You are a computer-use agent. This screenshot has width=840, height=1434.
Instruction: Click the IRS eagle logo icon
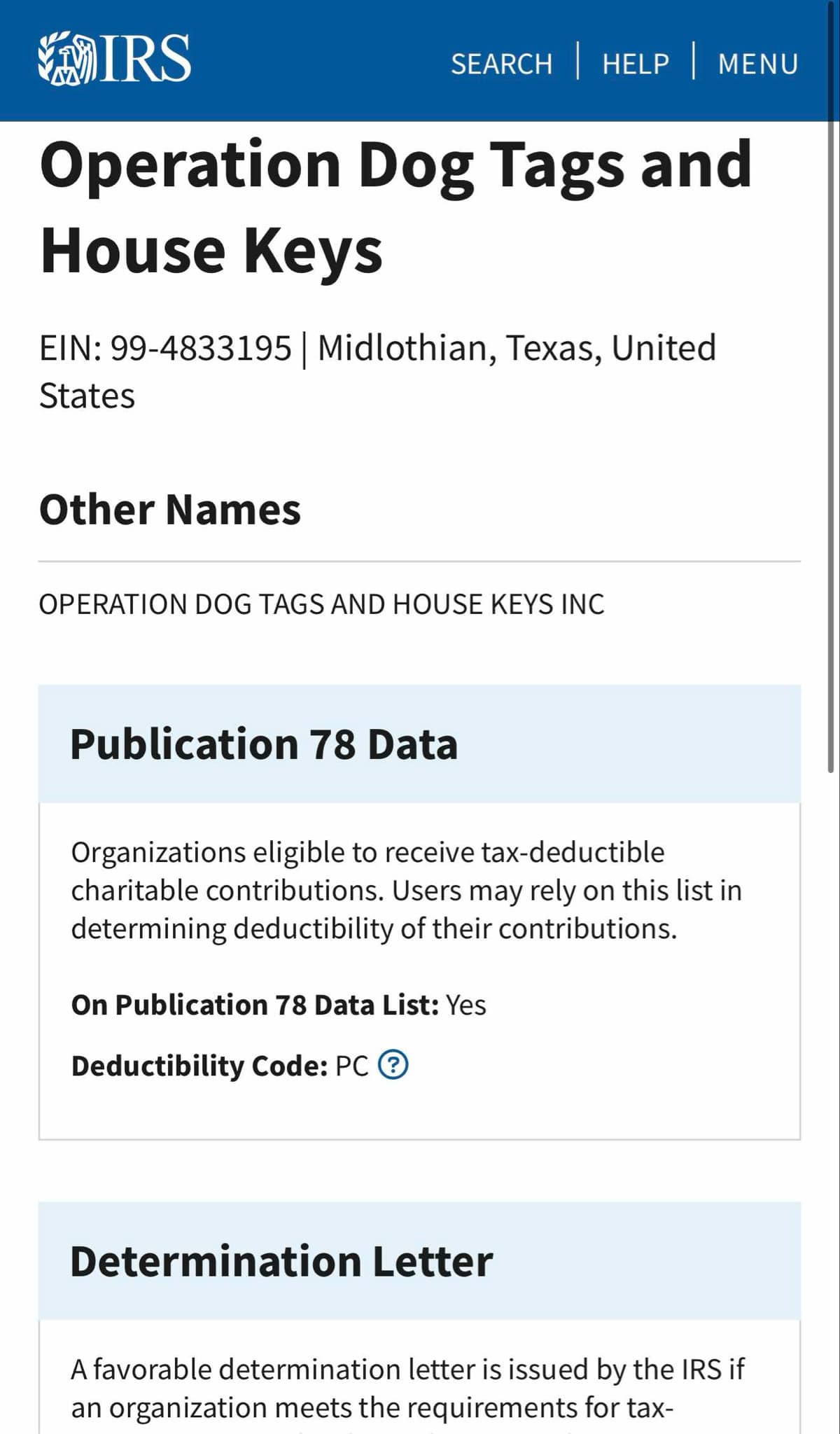click(65, 59)
